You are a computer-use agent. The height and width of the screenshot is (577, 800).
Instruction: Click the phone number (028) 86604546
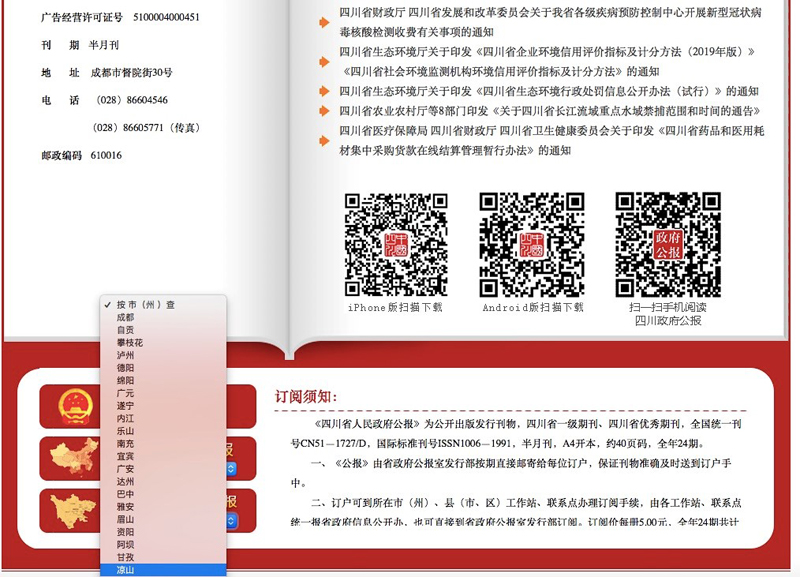132,100
